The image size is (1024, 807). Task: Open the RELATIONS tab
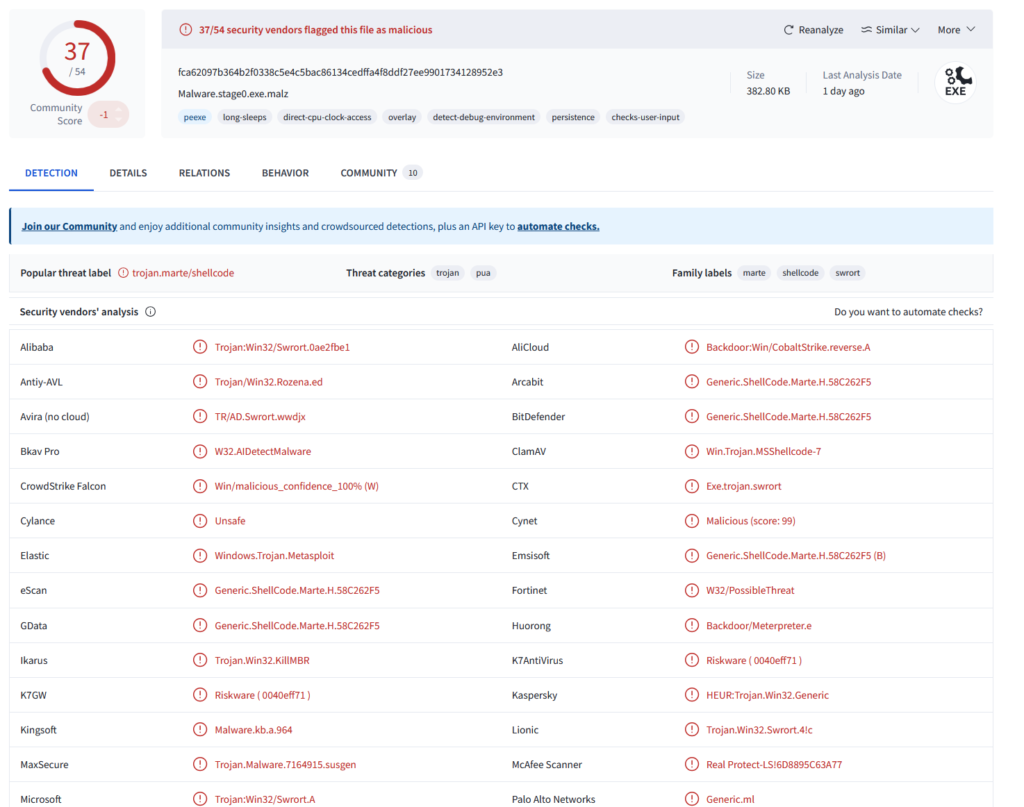tap(204, 173)
